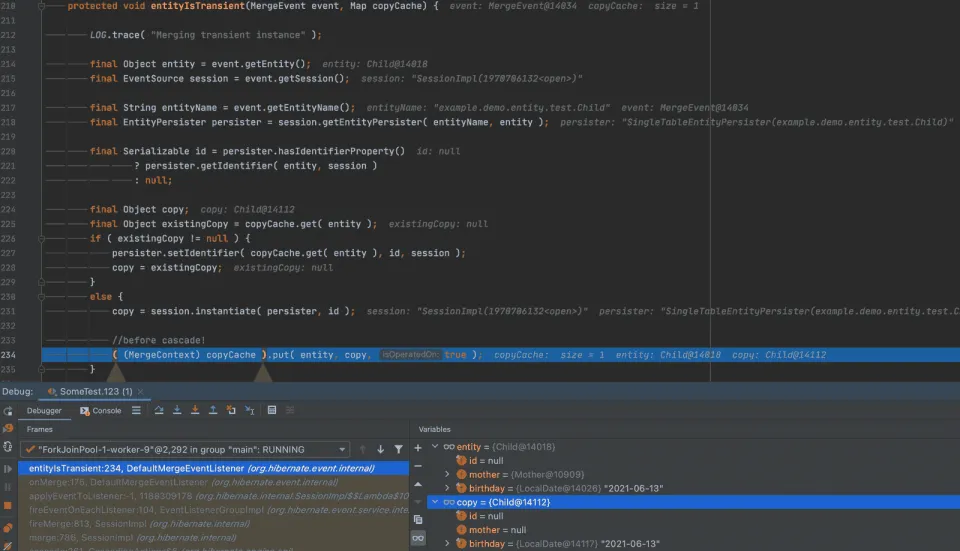Open the thread selector ForkJoinPool-1-worker-9 dropdown

coord(185,449)
